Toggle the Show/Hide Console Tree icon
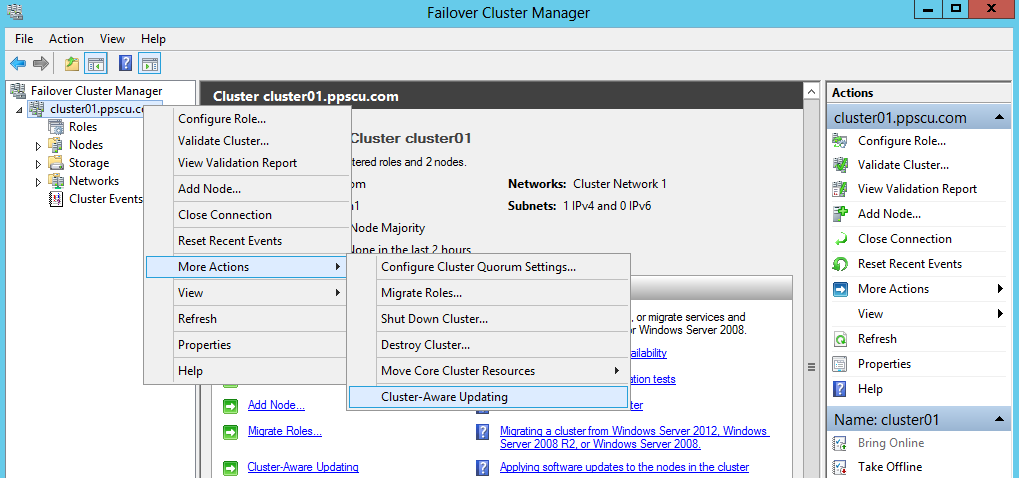Screen dimensions: 1019x478 coord(96,63)
